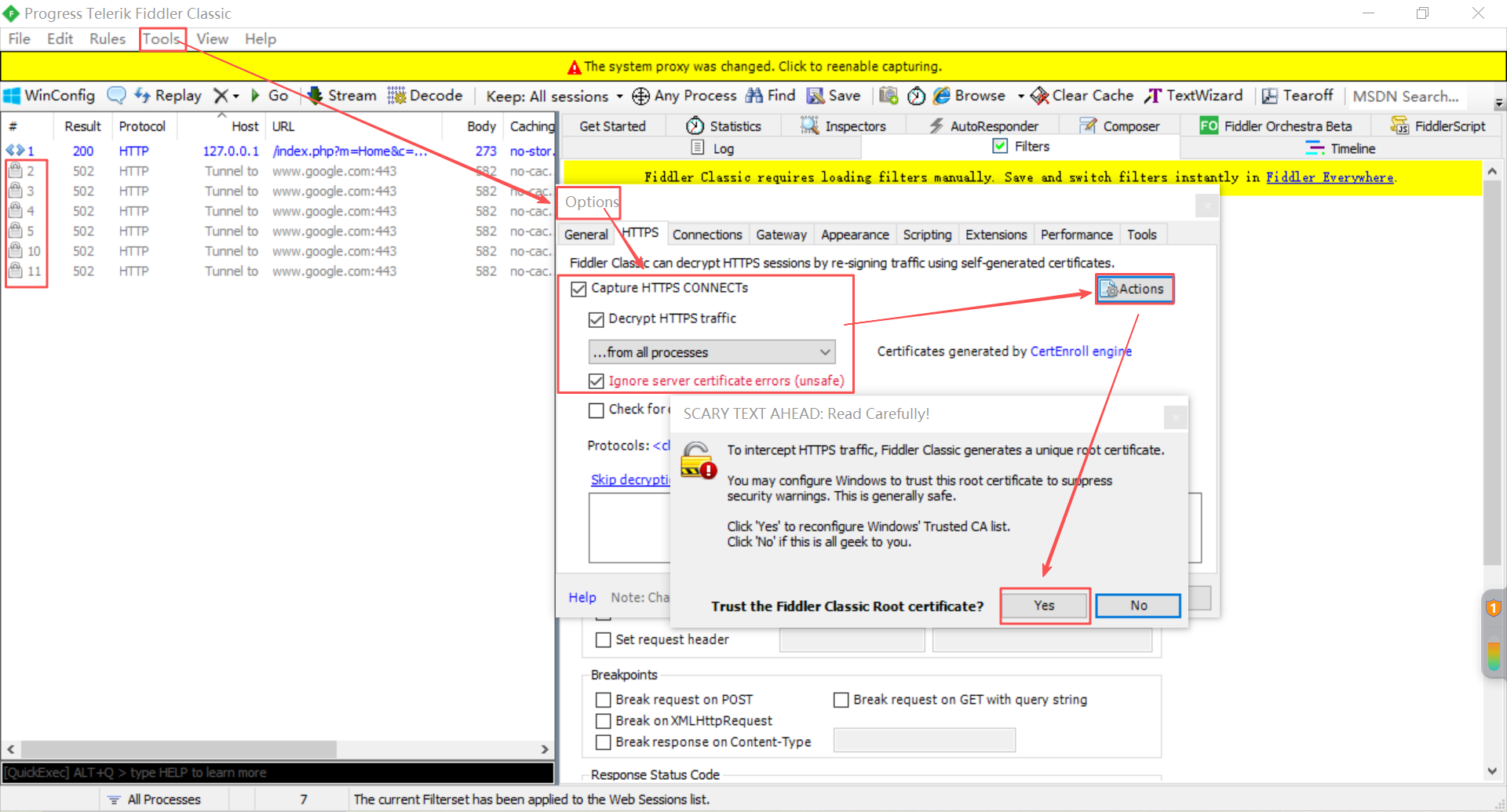Screen dimensions: 1507x812
Task: Click the Help link in Options
Action: [x=582, y=598]
